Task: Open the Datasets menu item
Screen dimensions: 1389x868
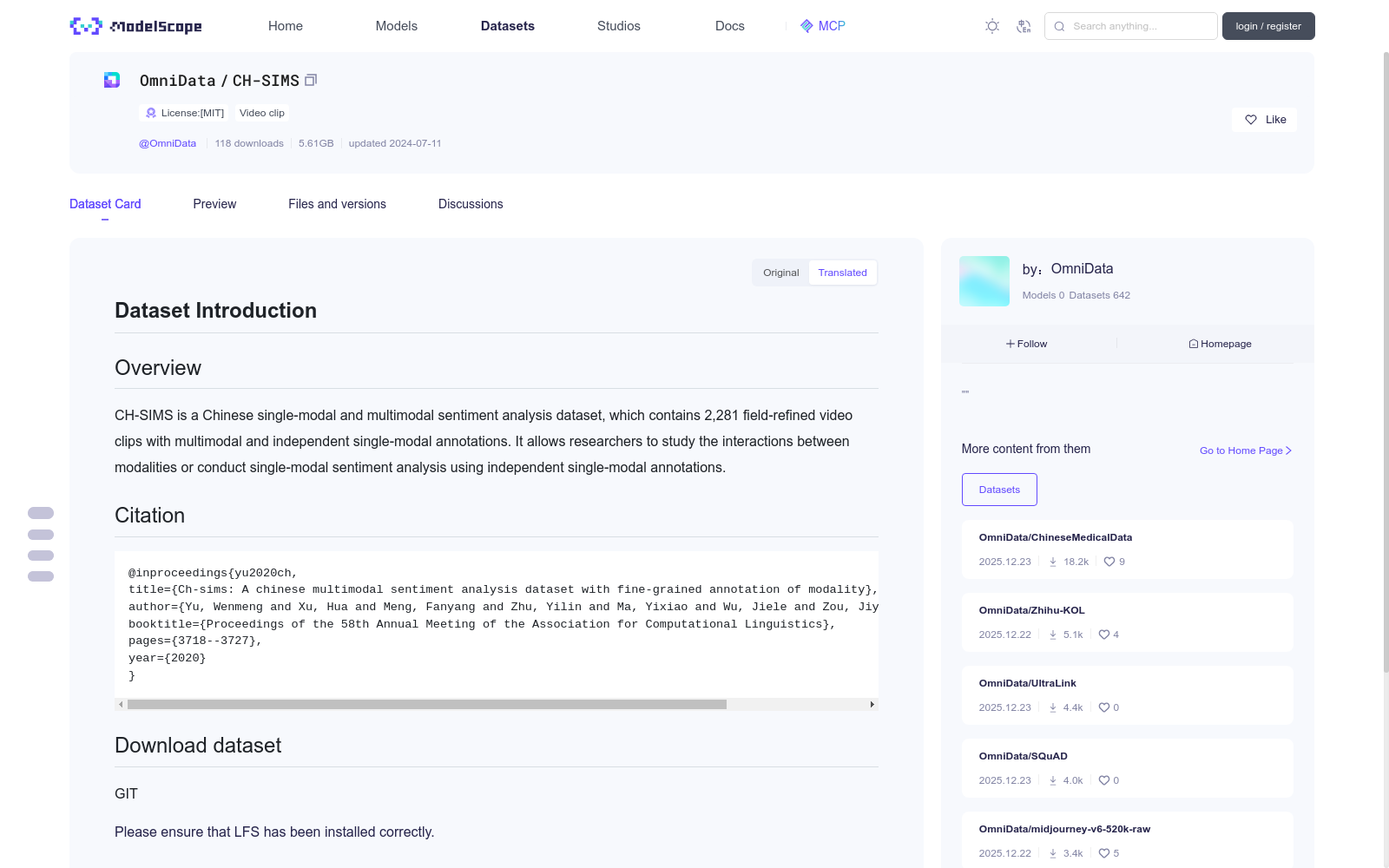Action: [508, 26]
